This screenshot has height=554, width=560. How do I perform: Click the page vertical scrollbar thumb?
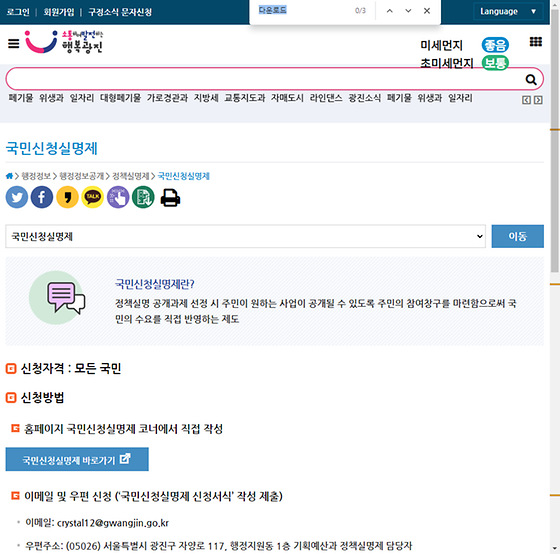555,141
